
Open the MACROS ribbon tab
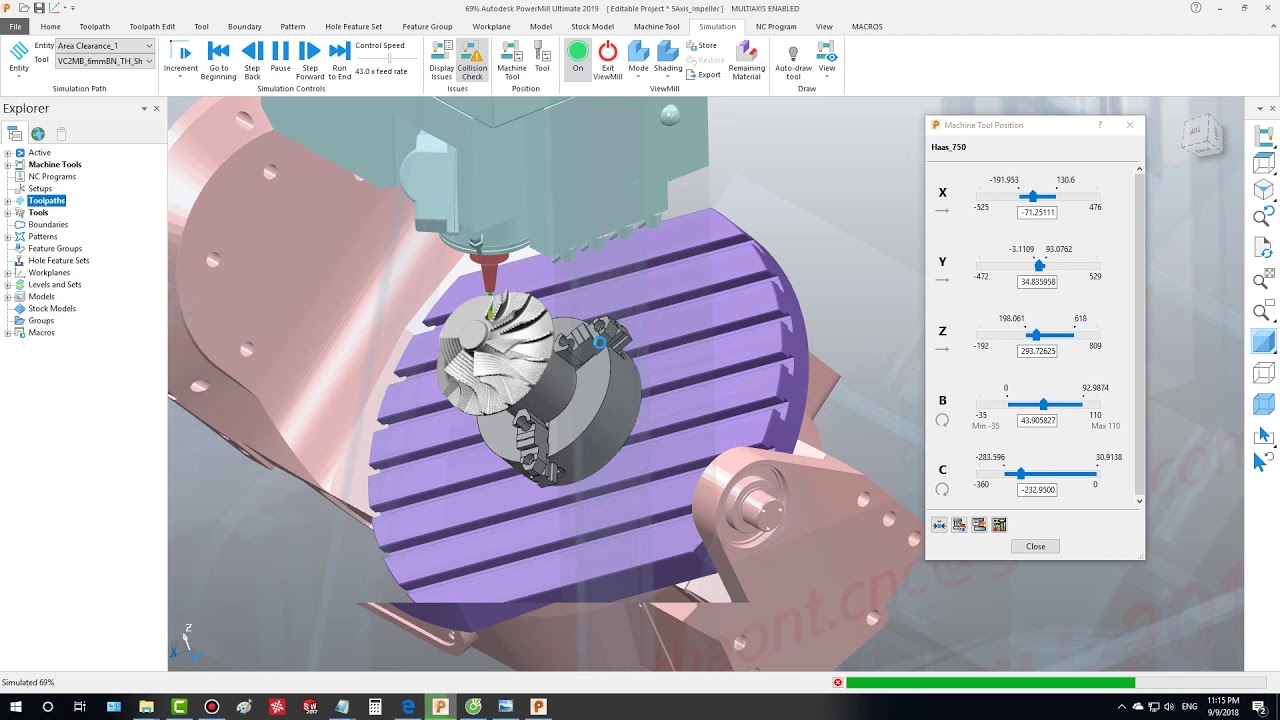(867, 27)
